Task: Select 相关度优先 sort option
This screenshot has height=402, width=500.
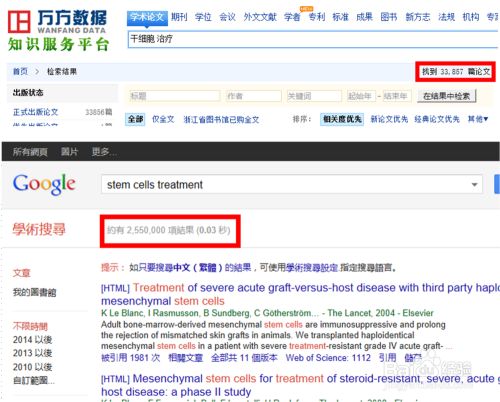Action: (342, 119)
